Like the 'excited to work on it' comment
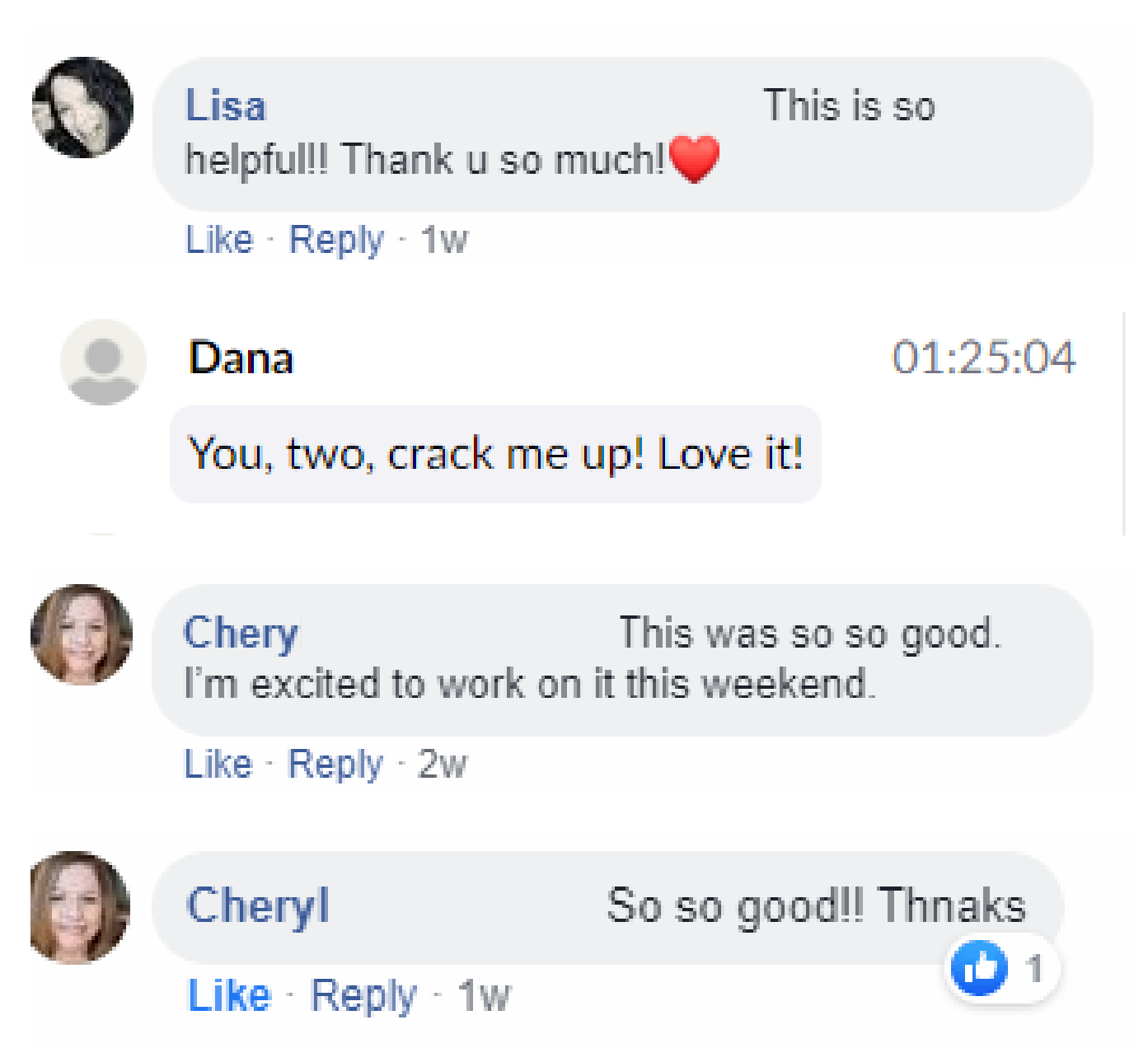The image size is (1148, 1062). point(218,764)
